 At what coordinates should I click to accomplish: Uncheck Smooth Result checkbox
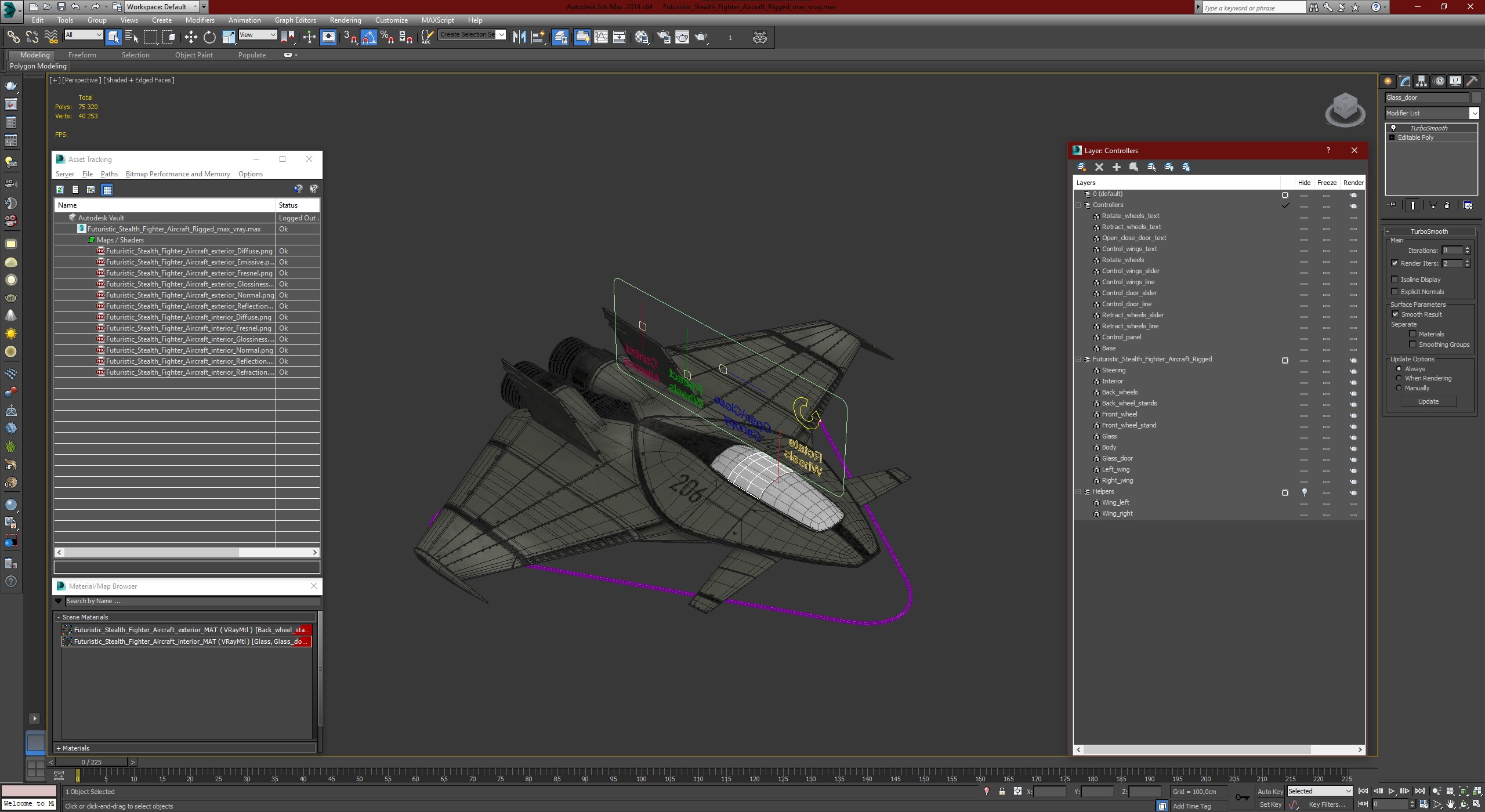(1395, 314)
